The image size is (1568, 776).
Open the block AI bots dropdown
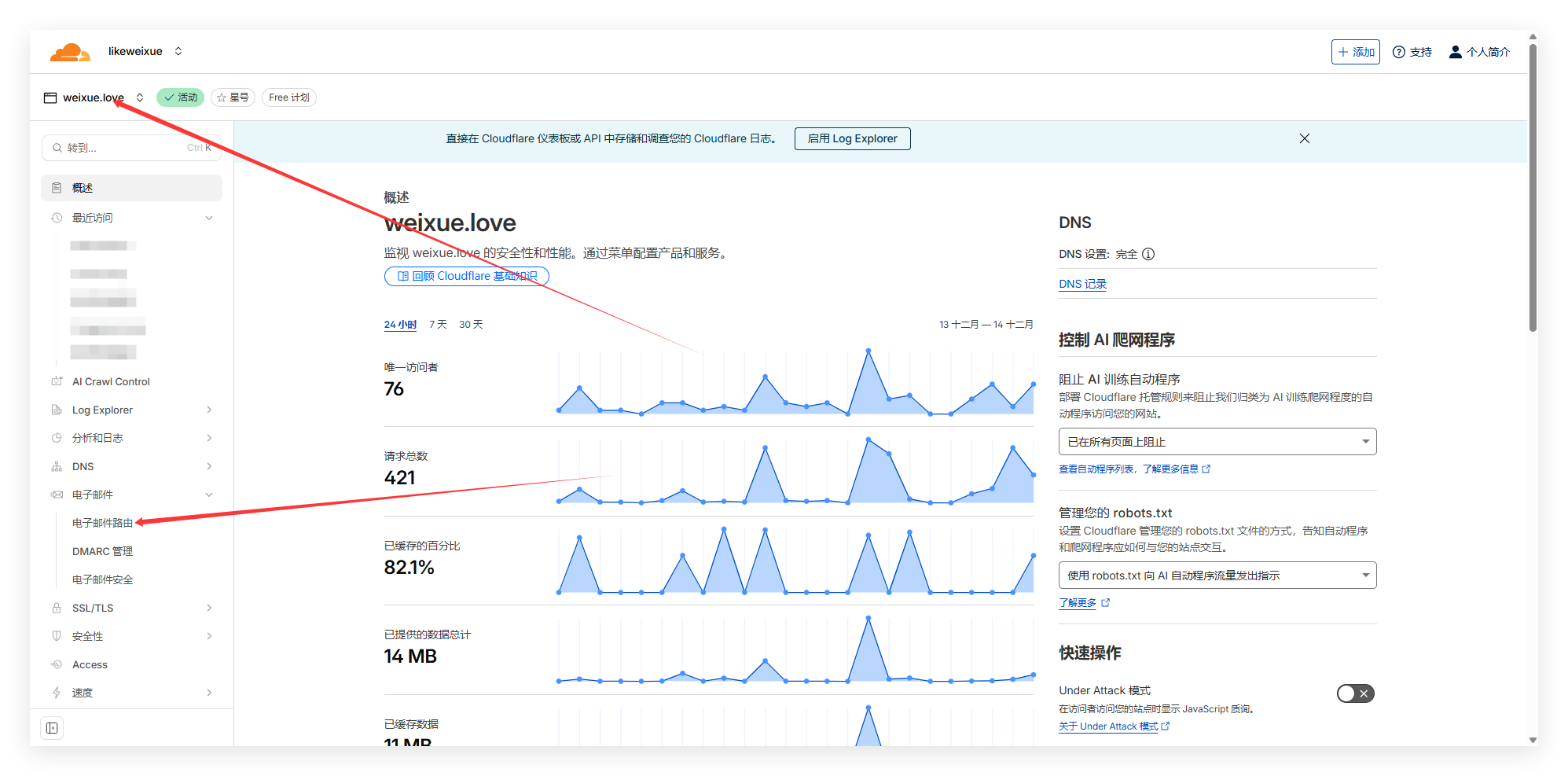pyautogui.click(x=1217, y=442)
